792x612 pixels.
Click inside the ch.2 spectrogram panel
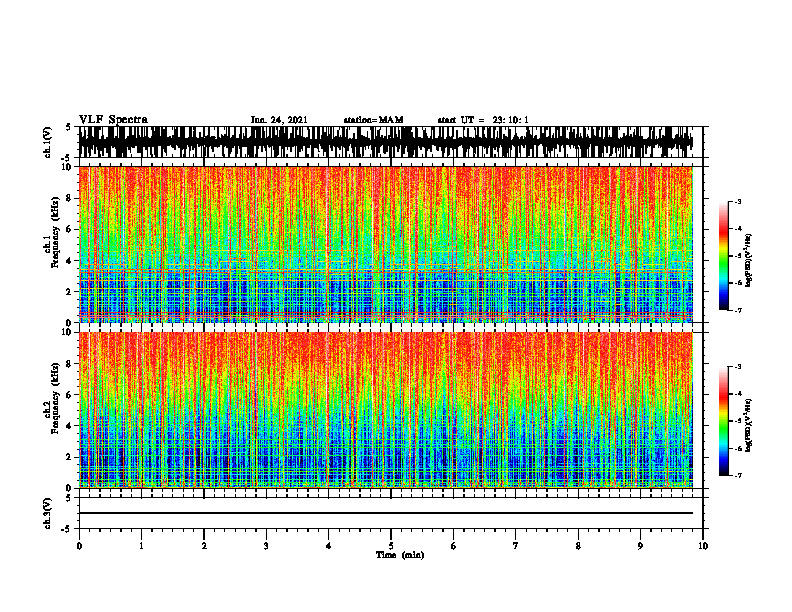(x=386, y=410)
